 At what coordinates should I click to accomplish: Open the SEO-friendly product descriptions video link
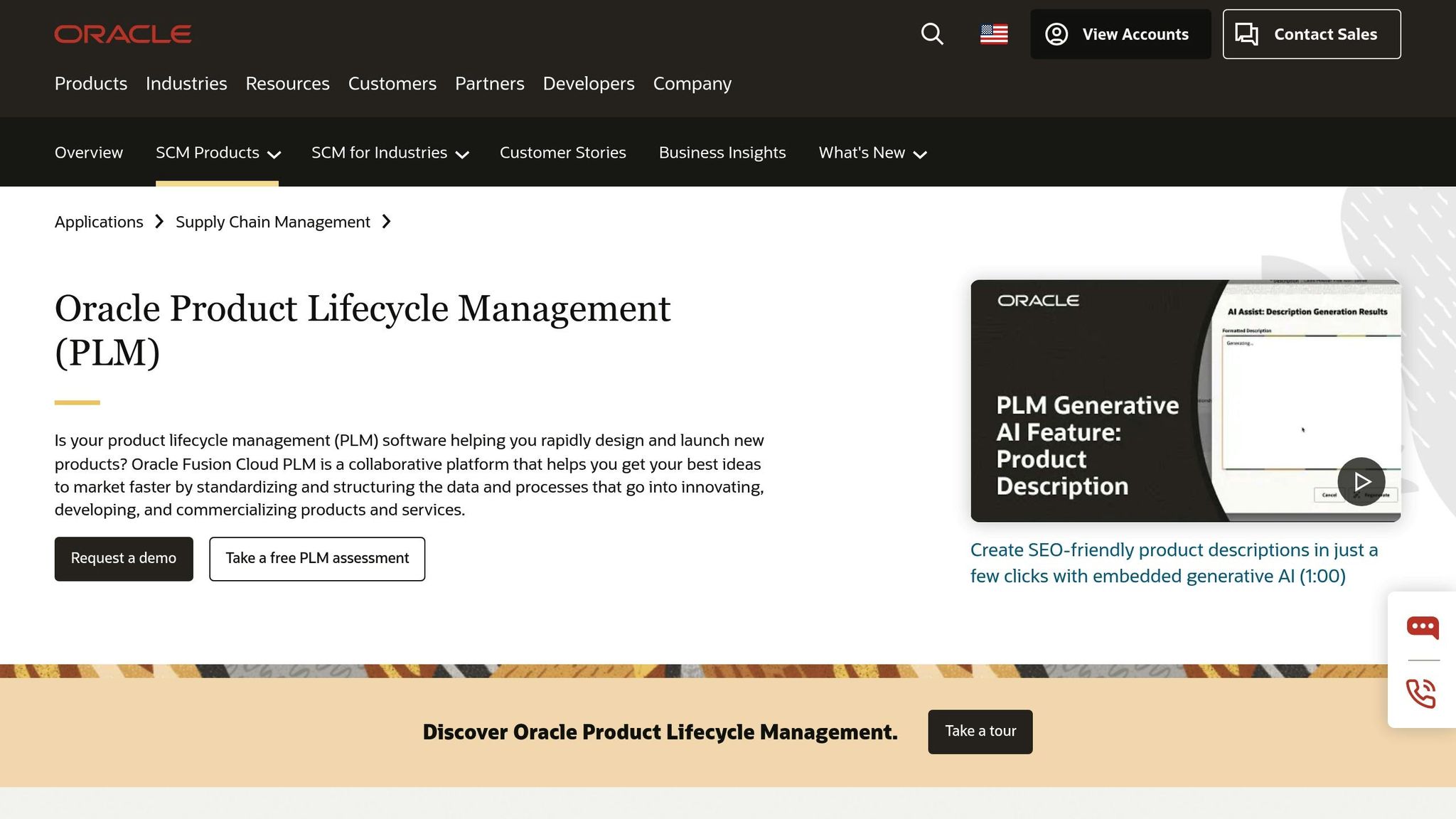[1174, 562]
